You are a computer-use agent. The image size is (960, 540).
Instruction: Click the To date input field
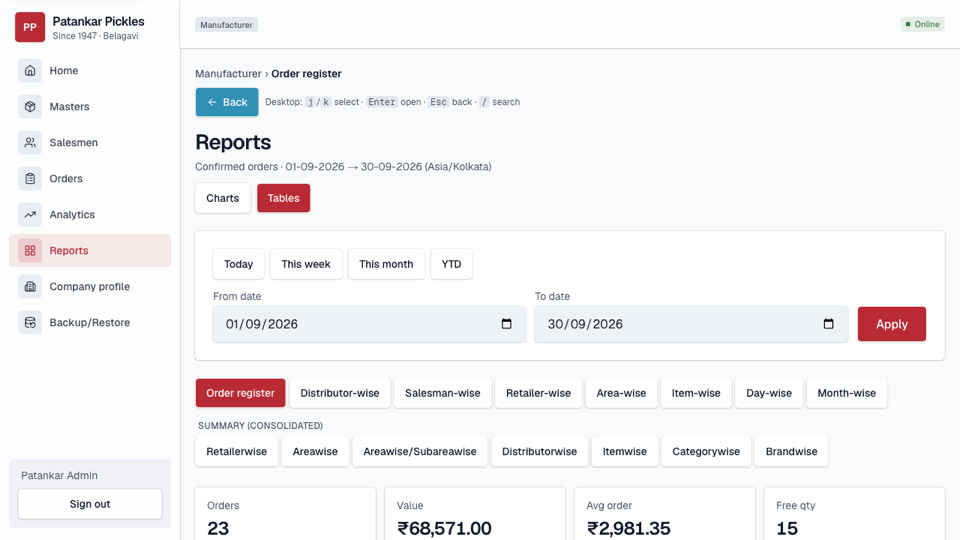coord(691,324)
